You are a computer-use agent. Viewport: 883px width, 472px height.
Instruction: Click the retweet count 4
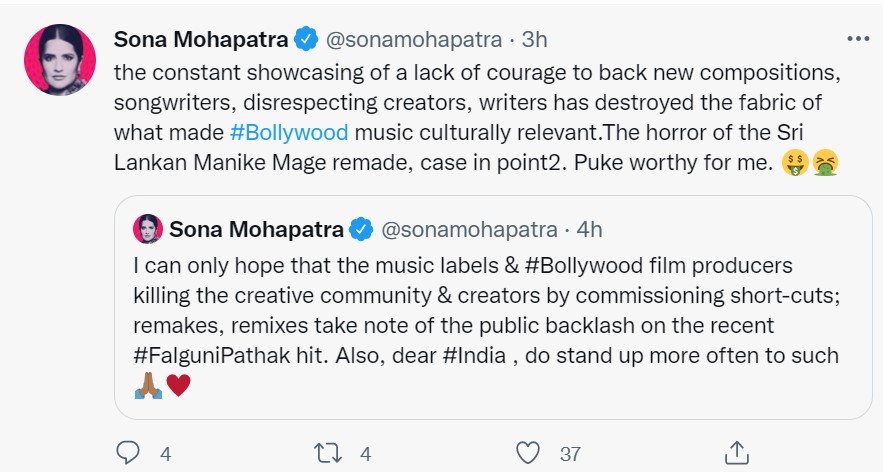tap(365, 453)
